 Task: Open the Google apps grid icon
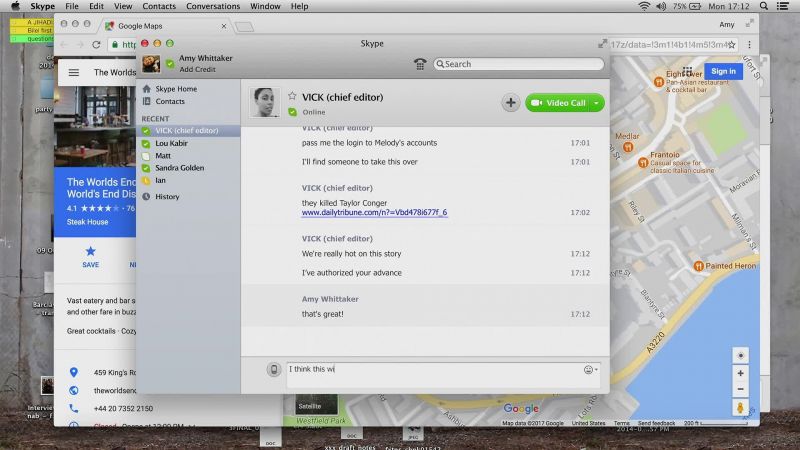[687, 71]
